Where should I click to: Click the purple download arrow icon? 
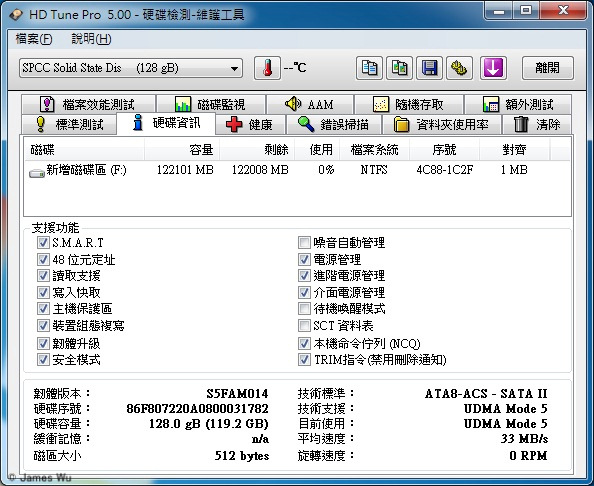493,68
